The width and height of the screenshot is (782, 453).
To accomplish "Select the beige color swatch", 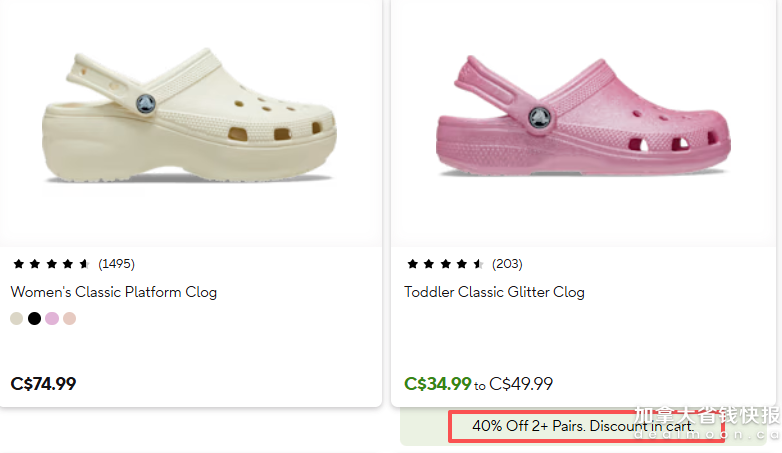I will pyautogui.click(x=16, y=319).
